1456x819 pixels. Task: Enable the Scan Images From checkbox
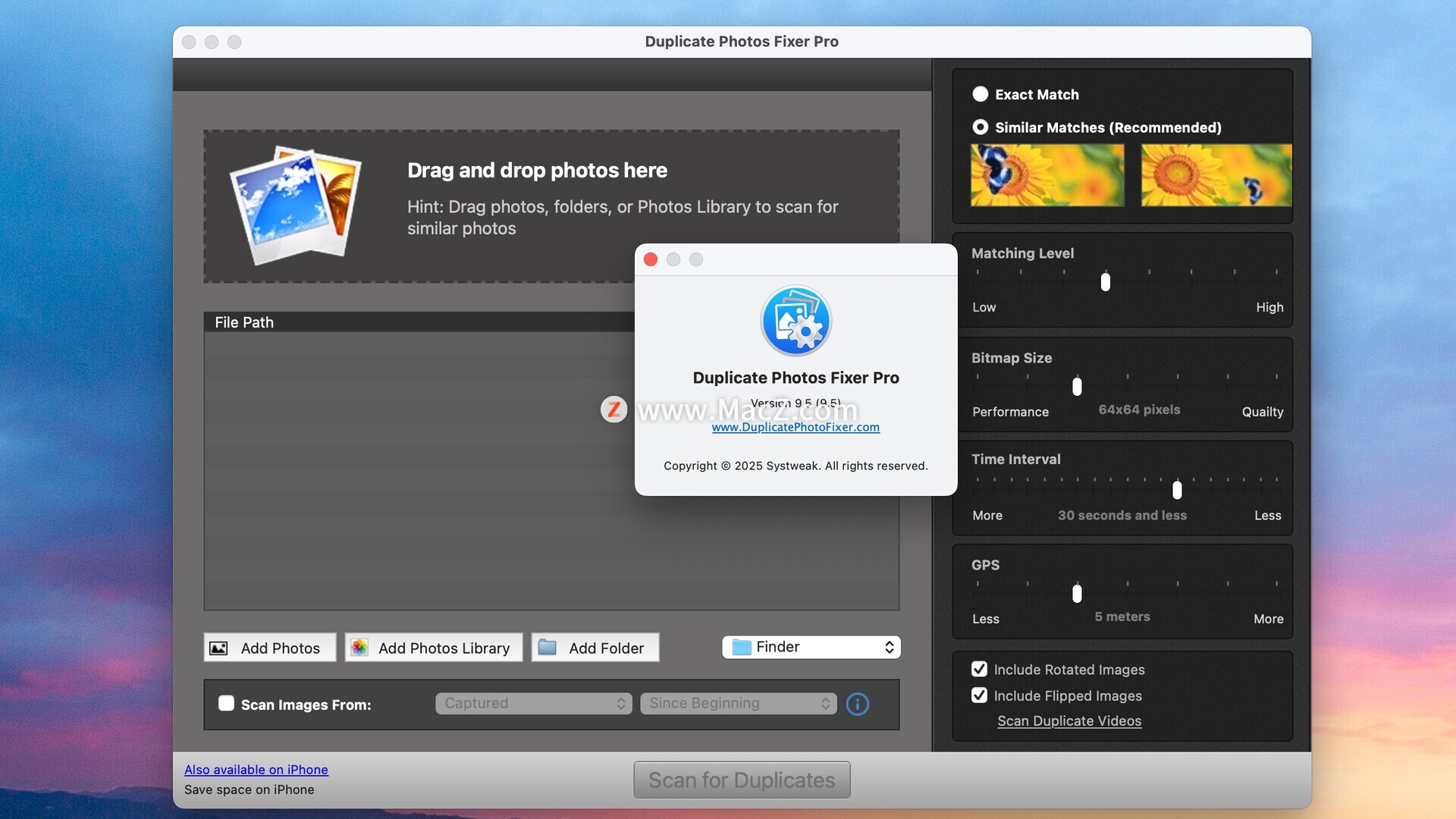point(226,703)
